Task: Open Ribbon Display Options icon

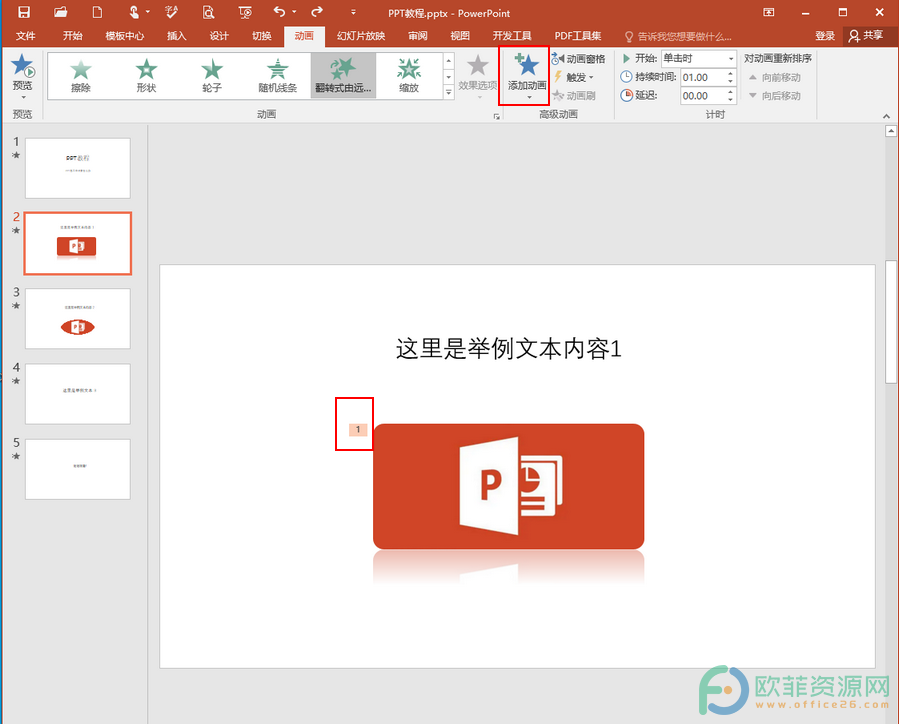Action: click(768, 12)
